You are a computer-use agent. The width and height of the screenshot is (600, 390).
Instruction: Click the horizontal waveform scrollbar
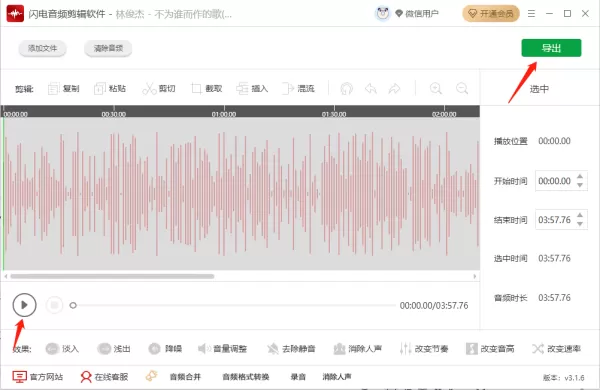tap(112, 276)
